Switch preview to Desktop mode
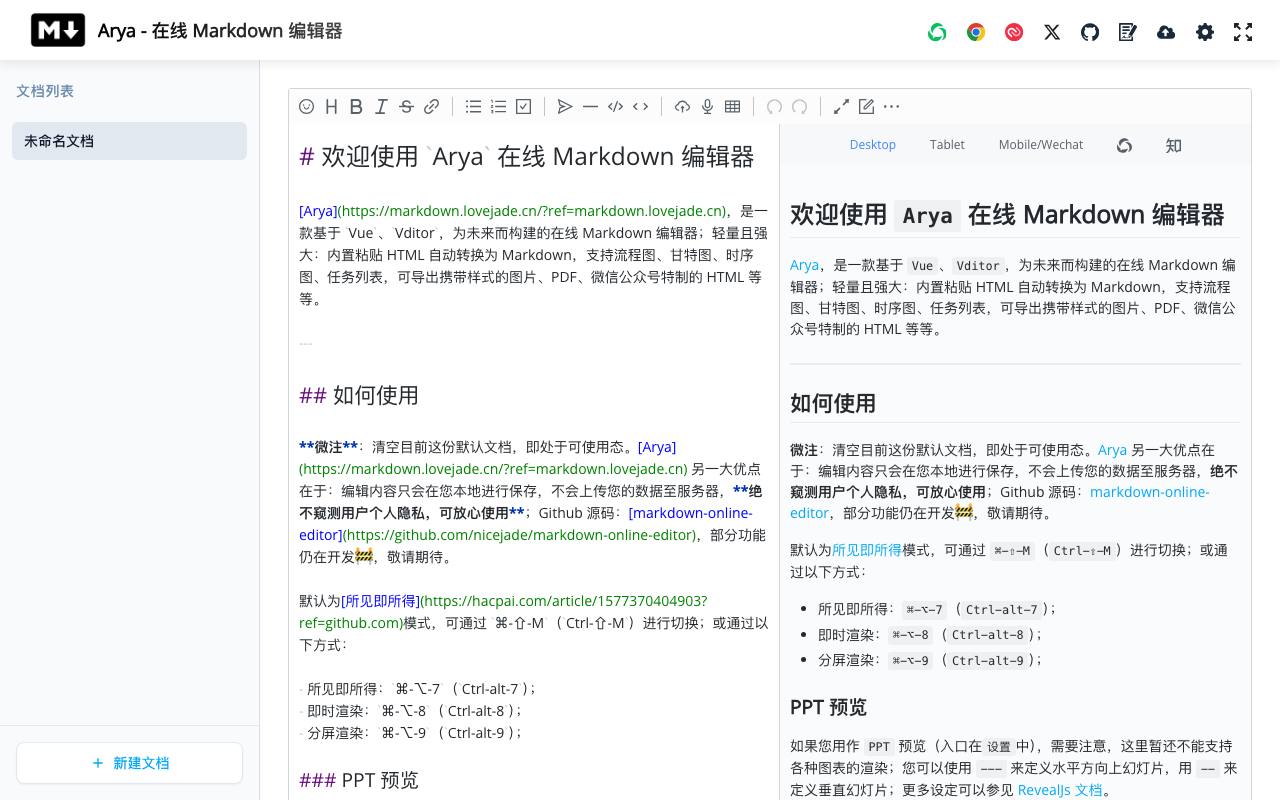The width and height of the screenshot is (1280, 800). [x=873, y=144]
